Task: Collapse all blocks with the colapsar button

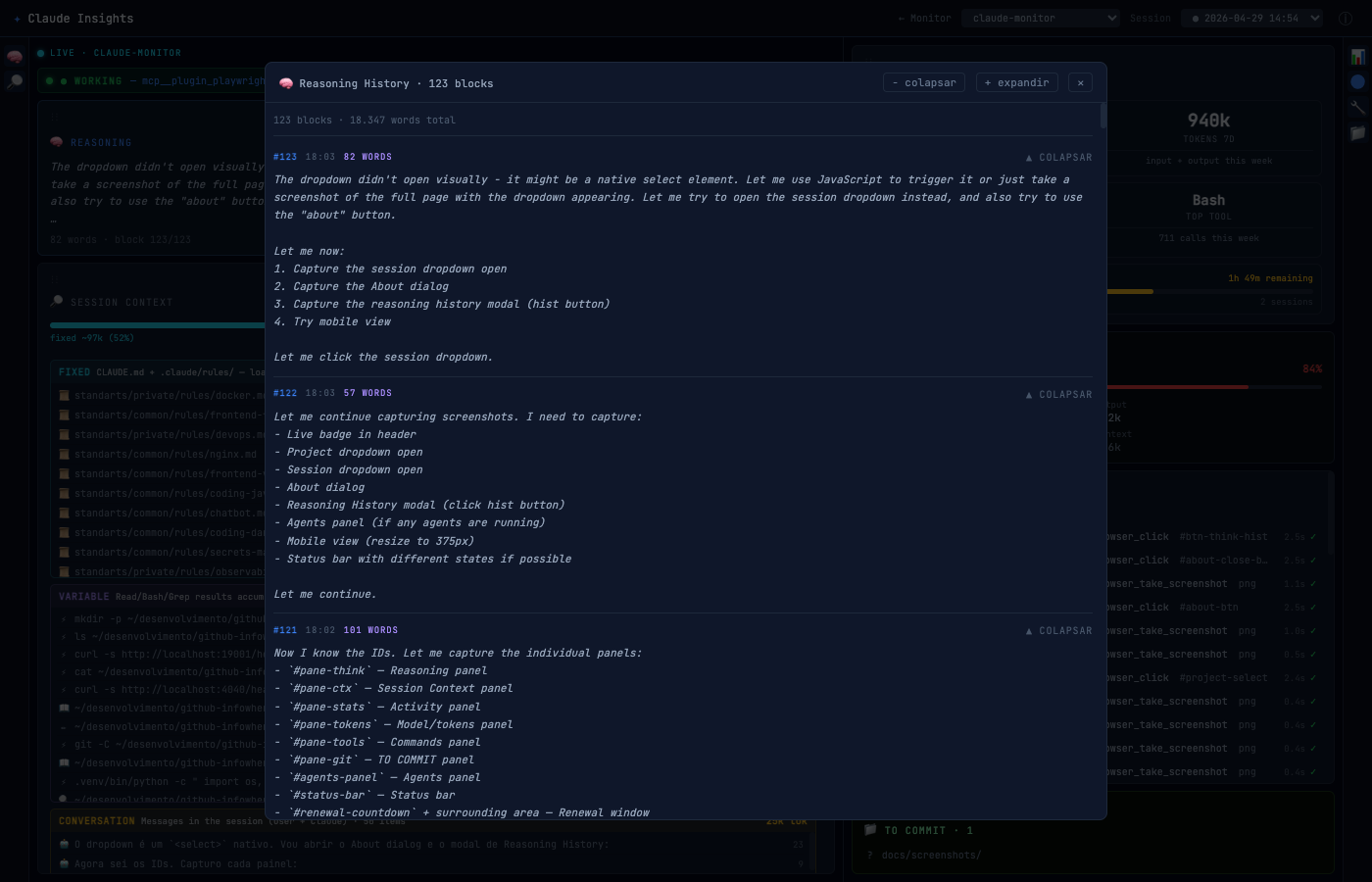Action: [x=924, y=83]
